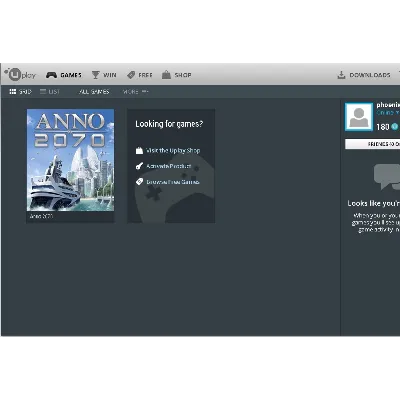Click Browse Free Games link
This screenshot has height=400, width=400.
(x=167, y=182)
